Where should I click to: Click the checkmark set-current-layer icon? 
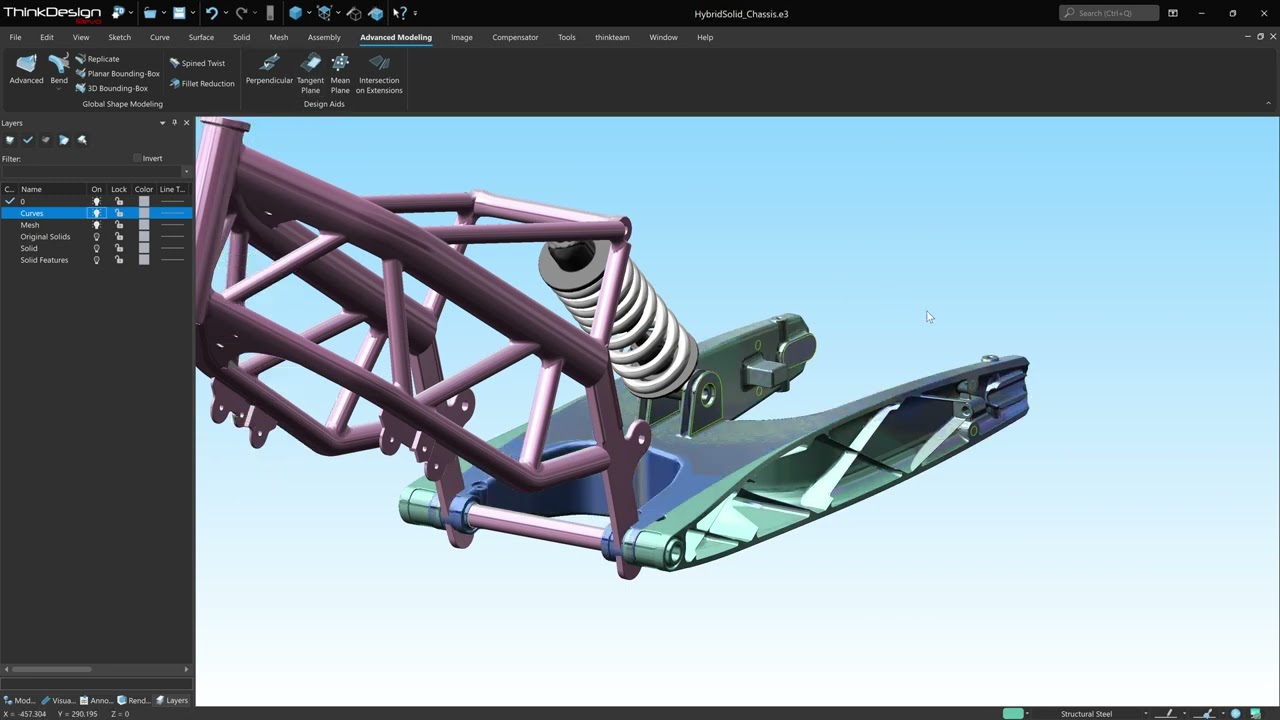(28, 140)
